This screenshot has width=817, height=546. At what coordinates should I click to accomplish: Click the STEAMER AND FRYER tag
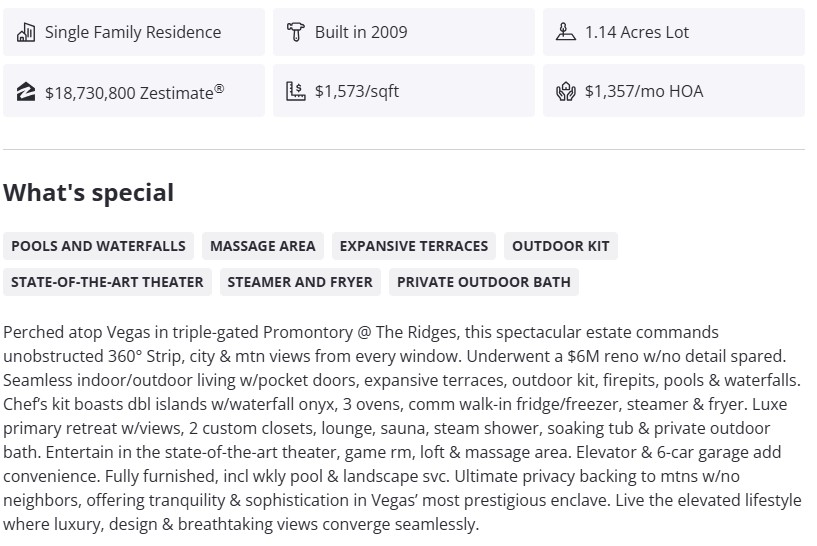[x=300, y=282]
